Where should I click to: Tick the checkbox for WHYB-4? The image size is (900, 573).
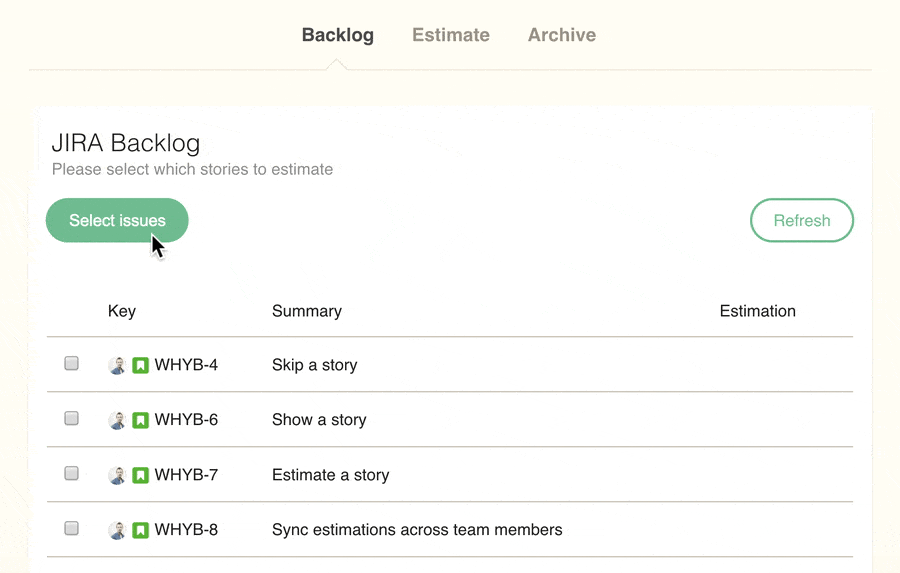click(x=71, y=363)
